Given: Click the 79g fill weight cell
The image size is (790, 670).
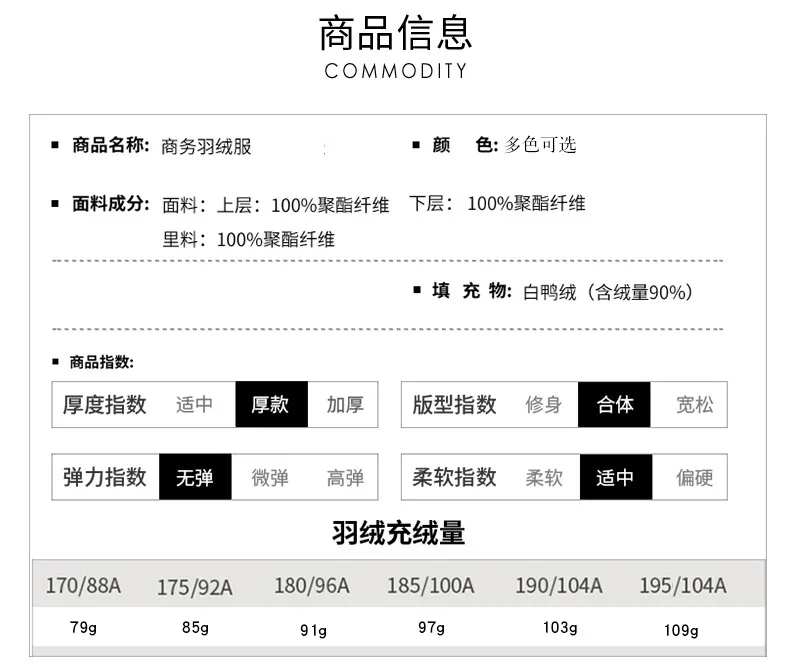Looking at the screenshot, I should (x=83, y=628).
